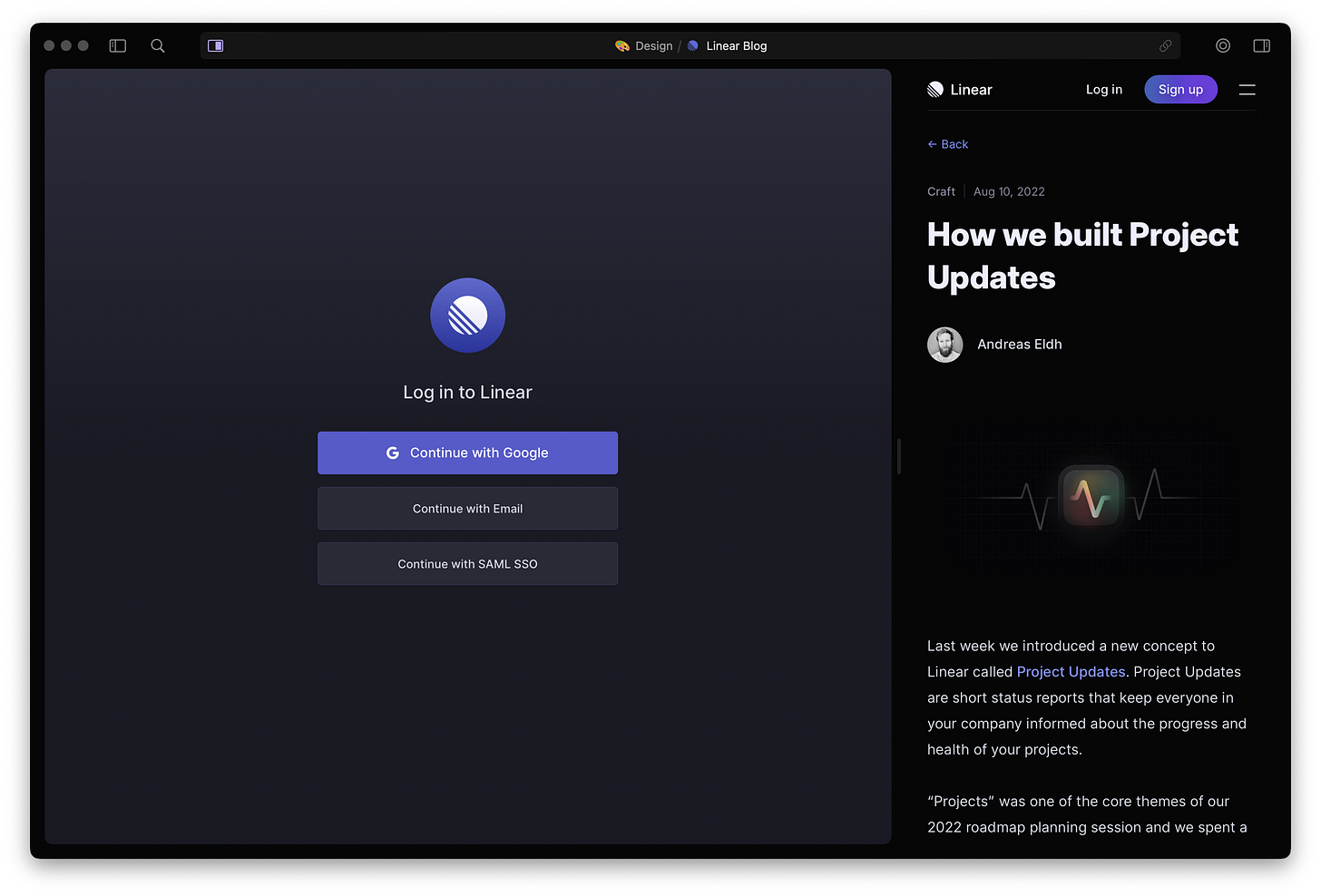Open the Log in link on blog
Screen dimensions: 1321x896
click(1104, 90)
